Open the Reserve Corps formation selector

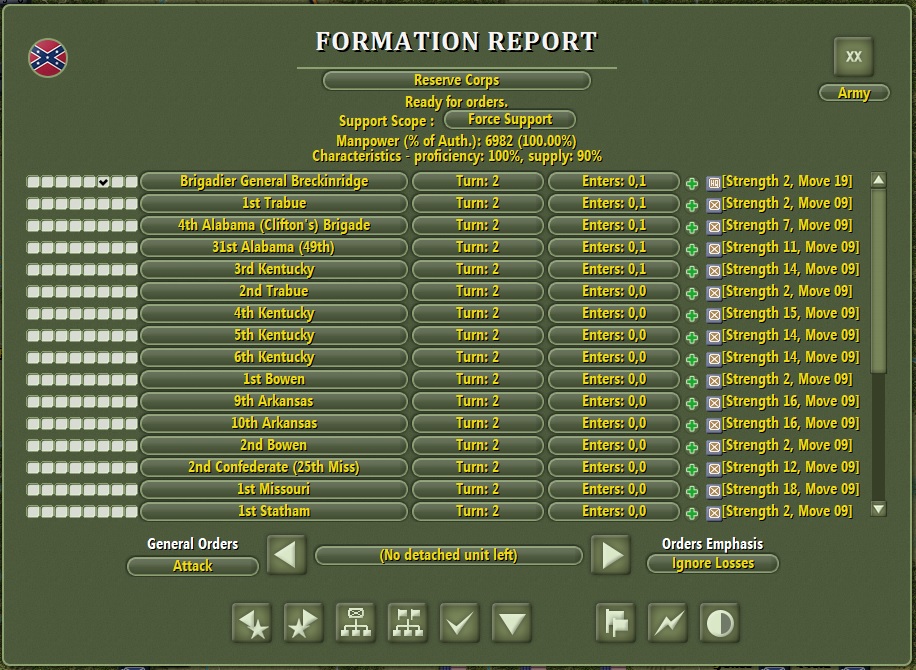457,80
